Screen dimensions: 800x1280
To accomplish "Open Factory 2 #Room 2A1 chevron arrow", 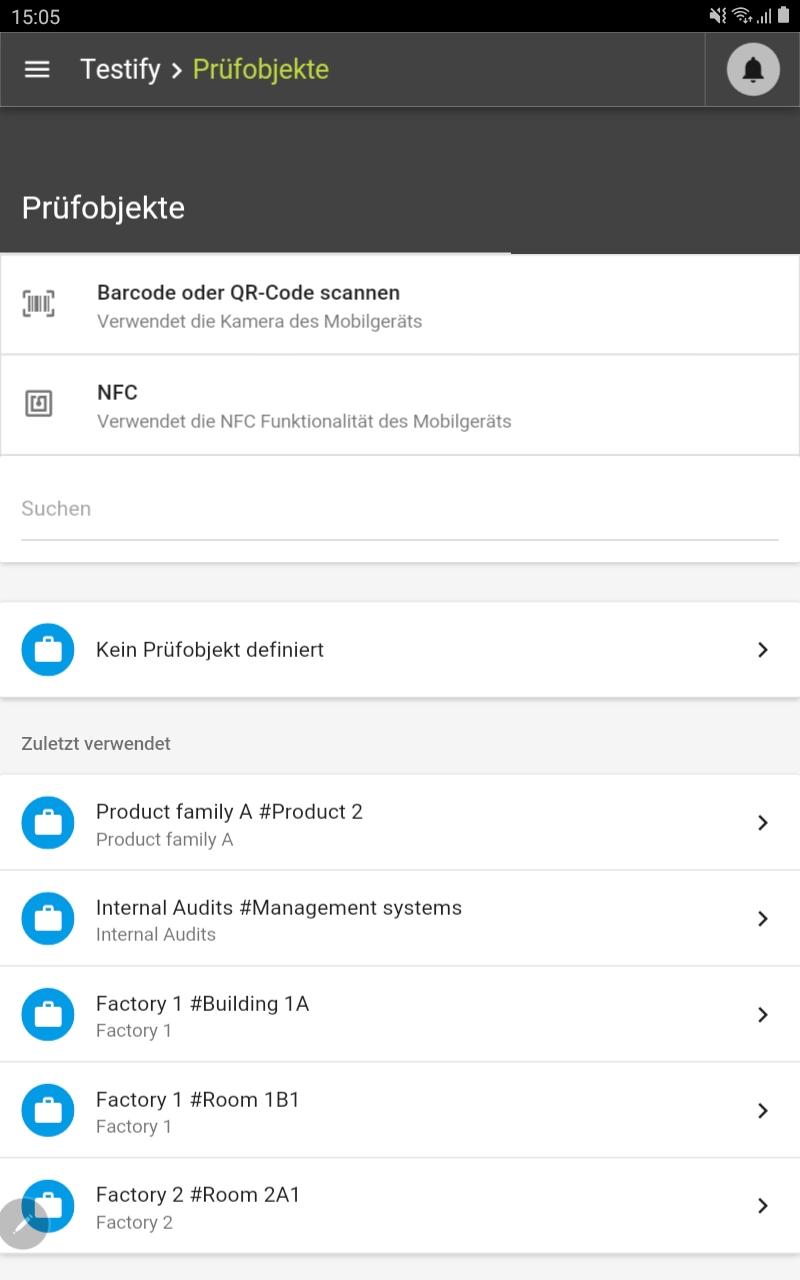I will pos(763,1206).
